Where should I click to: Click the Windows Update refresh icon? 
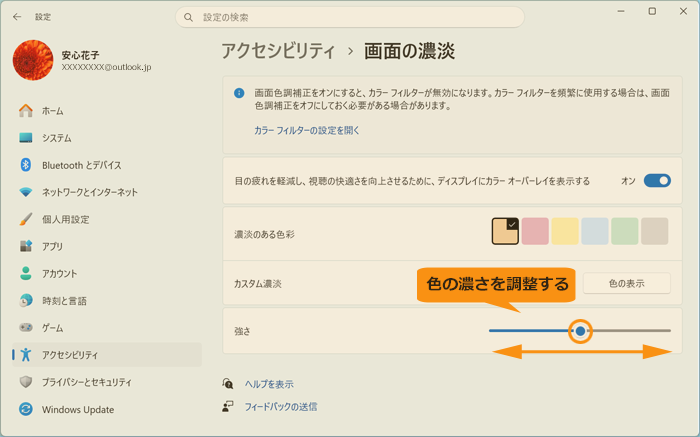(x=26, y=409)
